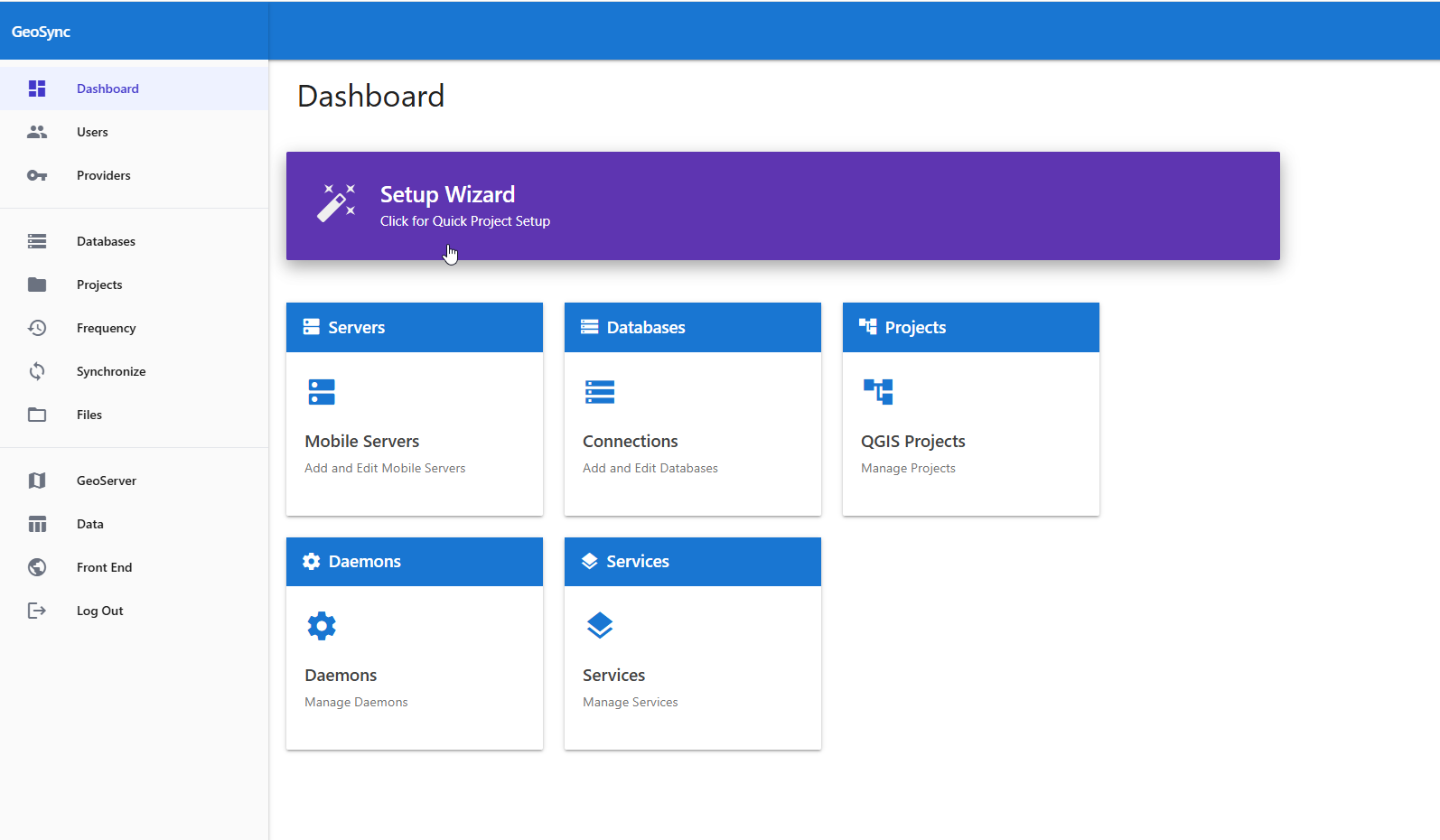Click the Databases storage icon in sidebar
The width and height of the screenshot is (1440, 840).
[x=37, y=241]
